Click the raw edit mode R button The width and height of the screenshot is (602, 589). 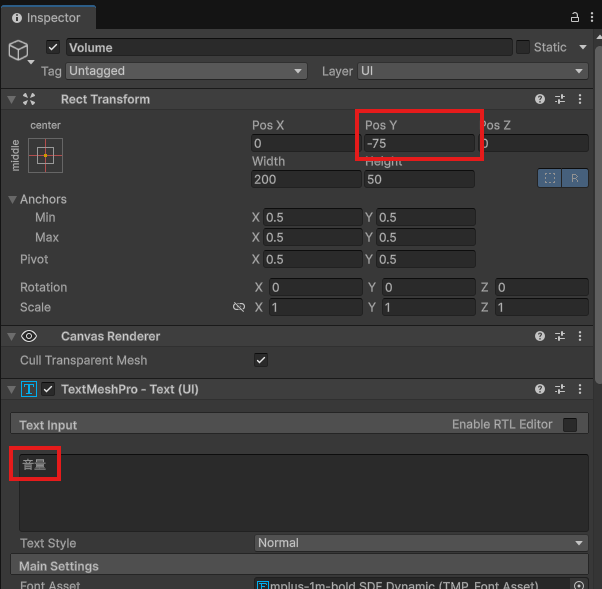[575, 178]
